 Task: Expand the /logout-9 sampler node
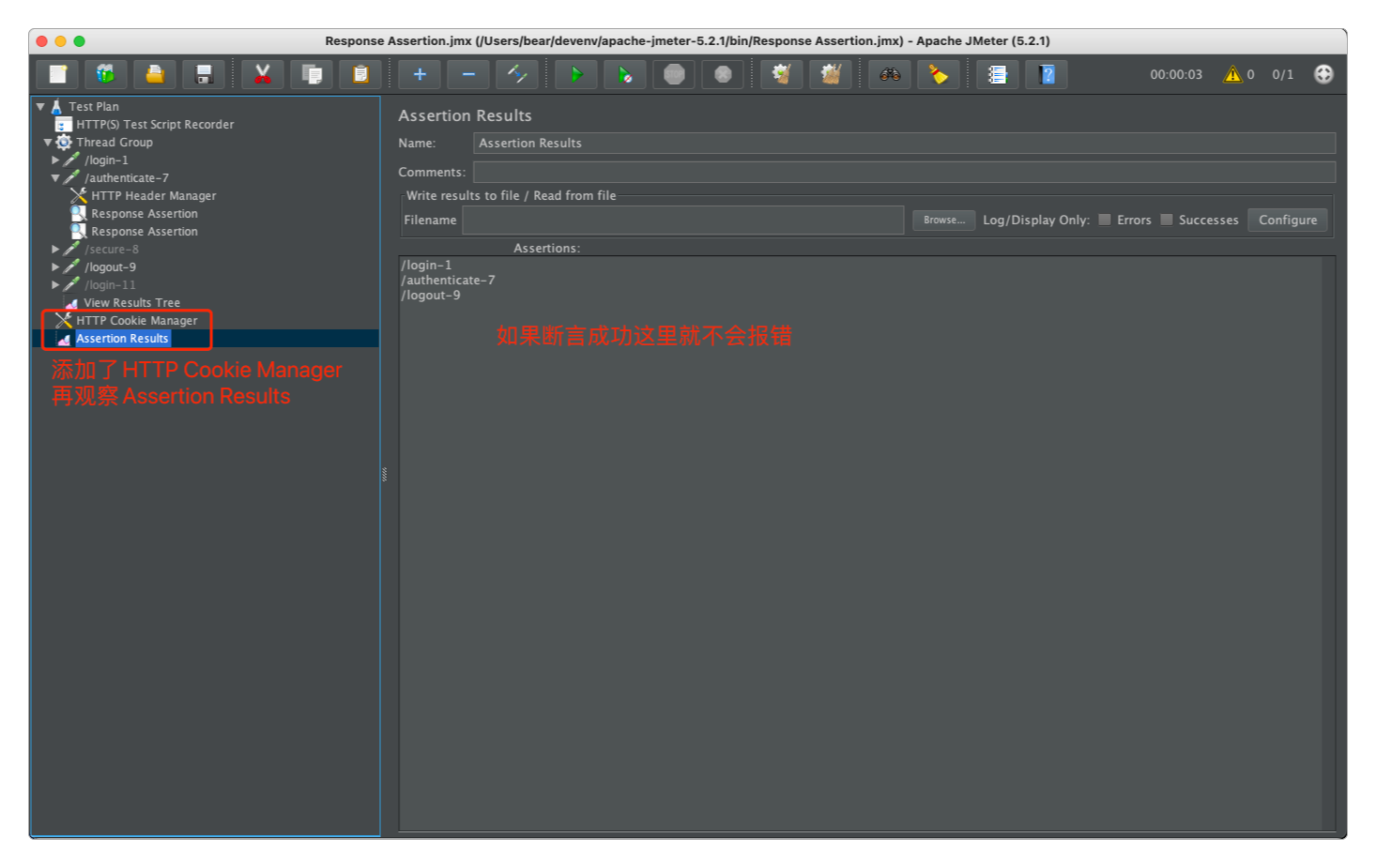(55, 267)
